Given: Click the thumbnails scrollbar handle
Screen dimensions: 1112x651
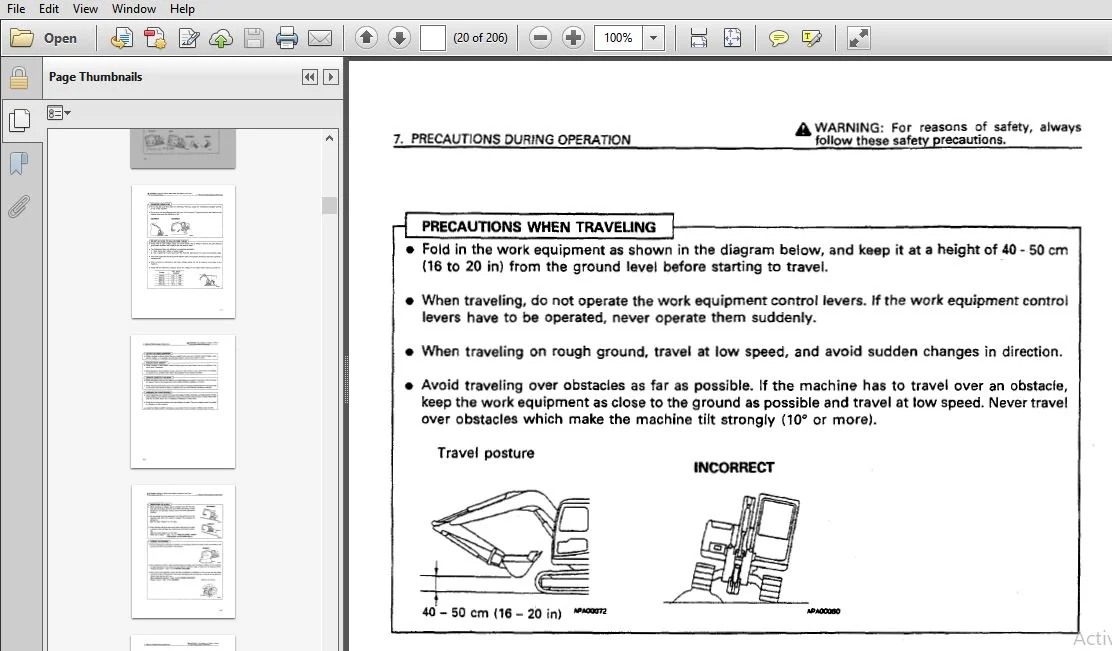Looking at the screenshot, I should (329, 206).
